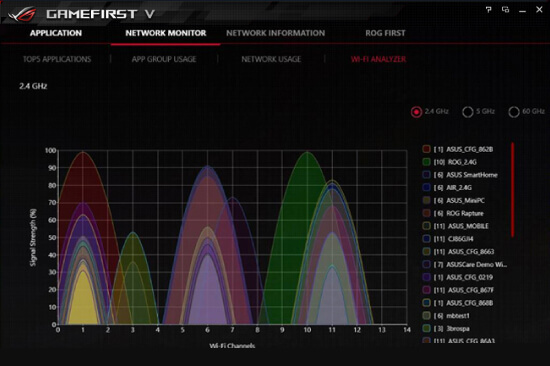Image resolution: width=550 pixels, height=366 pixels.
Task: Click the AIR_2.4G legend color box
Action: pyautogui.click(x=427, y=187)
